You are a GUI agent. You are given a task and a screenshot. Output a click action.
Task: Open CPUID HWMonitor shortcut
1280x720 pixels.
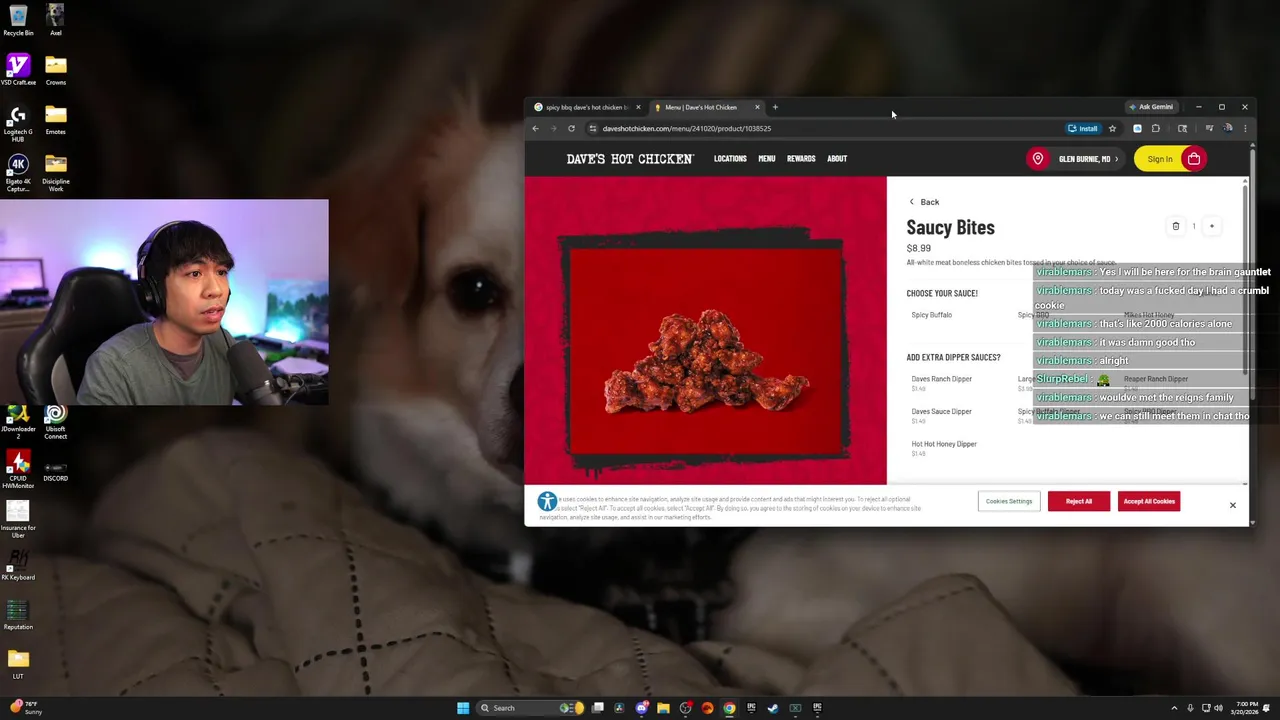click(x=18, y=470)
